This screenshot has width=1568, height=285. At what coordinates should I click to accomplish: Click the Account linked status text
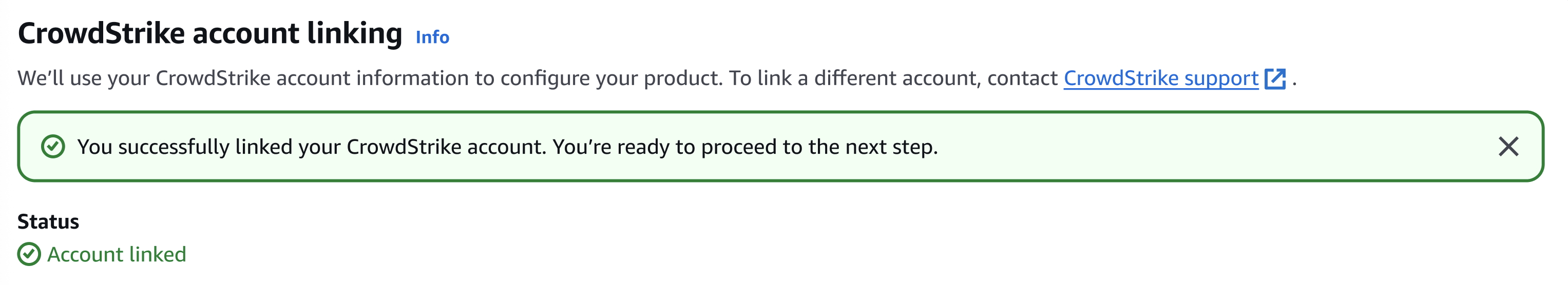(x=117, y=254)
